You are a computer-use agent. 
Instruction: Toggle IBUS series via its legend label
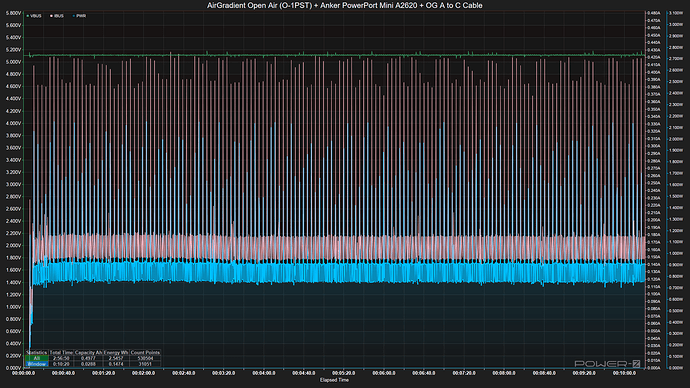59,16
